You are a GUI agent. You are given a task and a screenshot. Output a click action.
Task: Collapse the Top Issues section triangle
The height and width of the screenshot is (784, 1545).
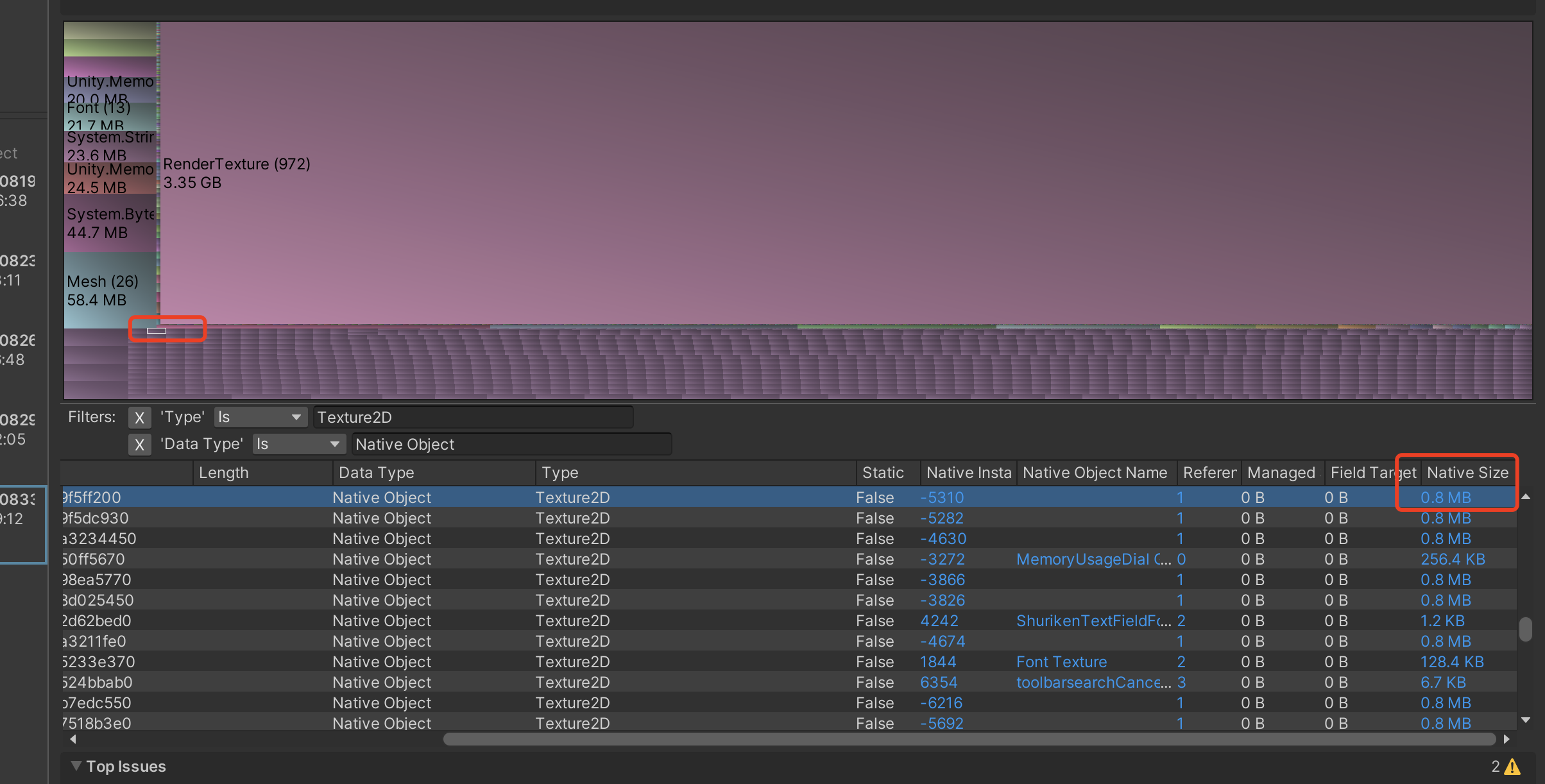(x=76, y=766)
